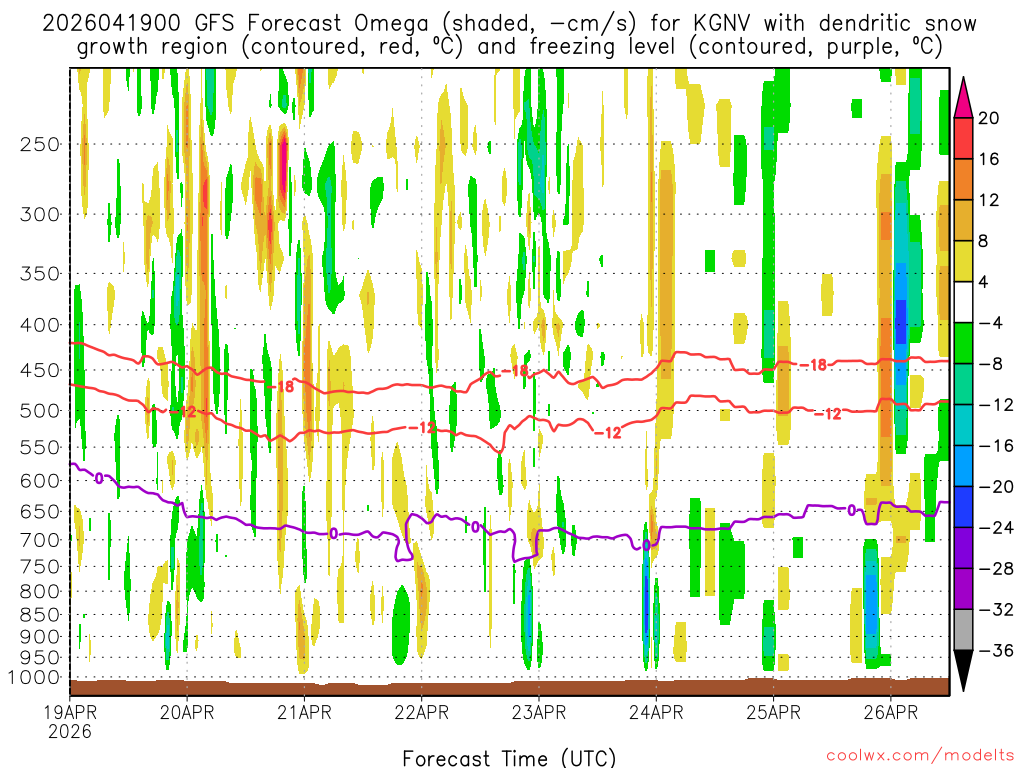Click the pink upper arrow of color bar

963,98
